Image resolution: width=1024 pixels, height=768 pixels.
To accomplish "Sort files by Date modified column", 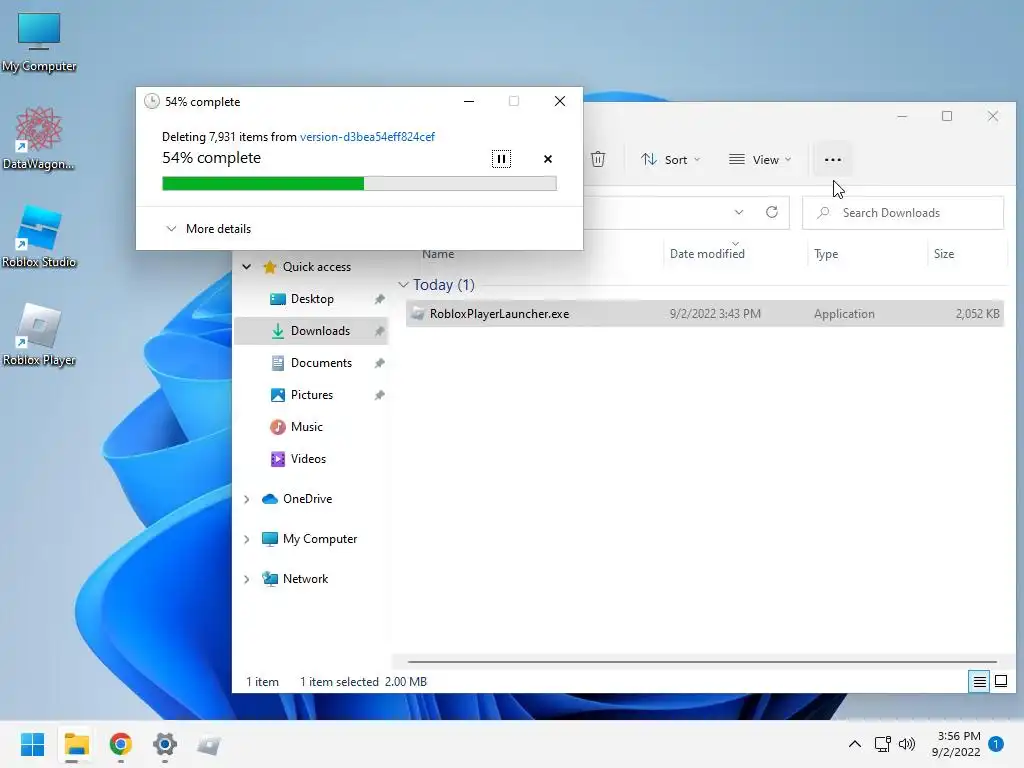I will [707, 254].
